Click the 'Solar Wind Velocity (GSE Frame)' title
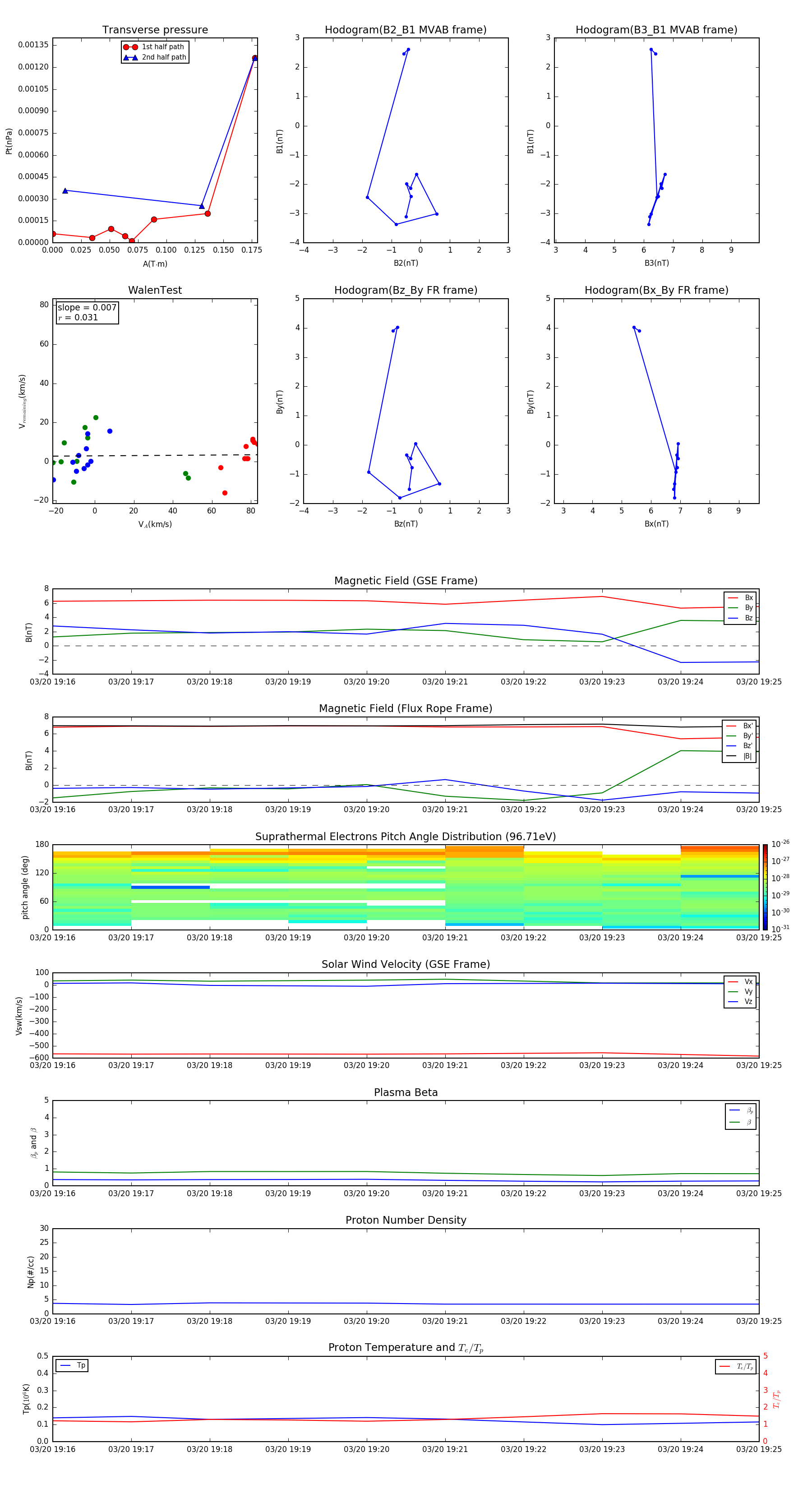Screen dimensions: 812x1489 click(406, 964)
